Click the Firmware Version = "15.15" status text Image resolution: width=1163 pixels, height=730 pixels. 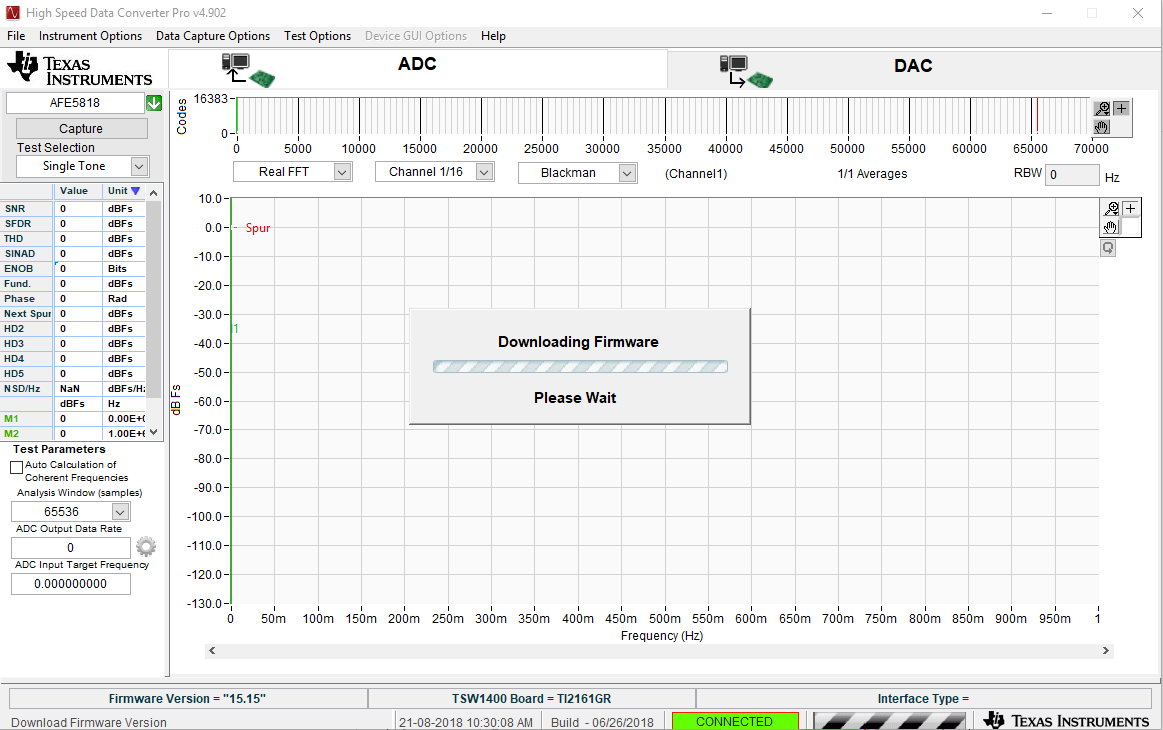coord(187,698)
